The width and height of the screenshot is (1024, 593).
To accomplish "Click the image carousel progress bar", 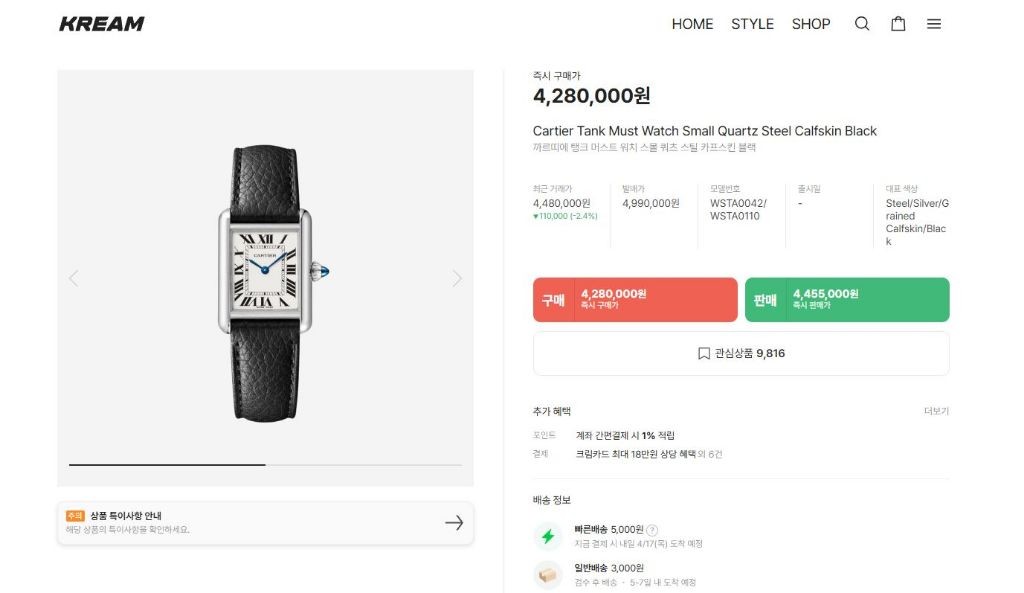I will 265,465.
